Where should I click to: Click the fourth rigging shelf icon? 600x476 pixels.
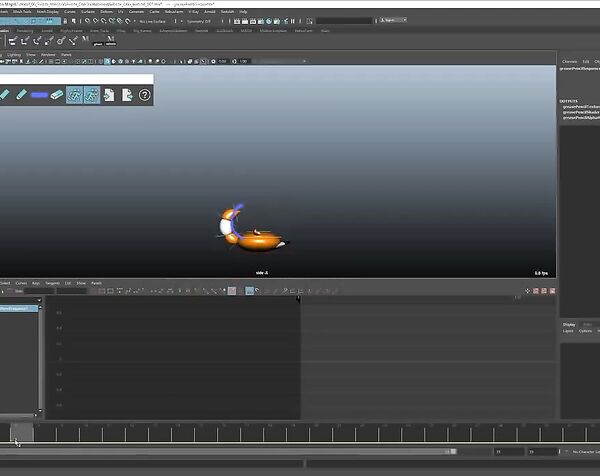point(49,41)
